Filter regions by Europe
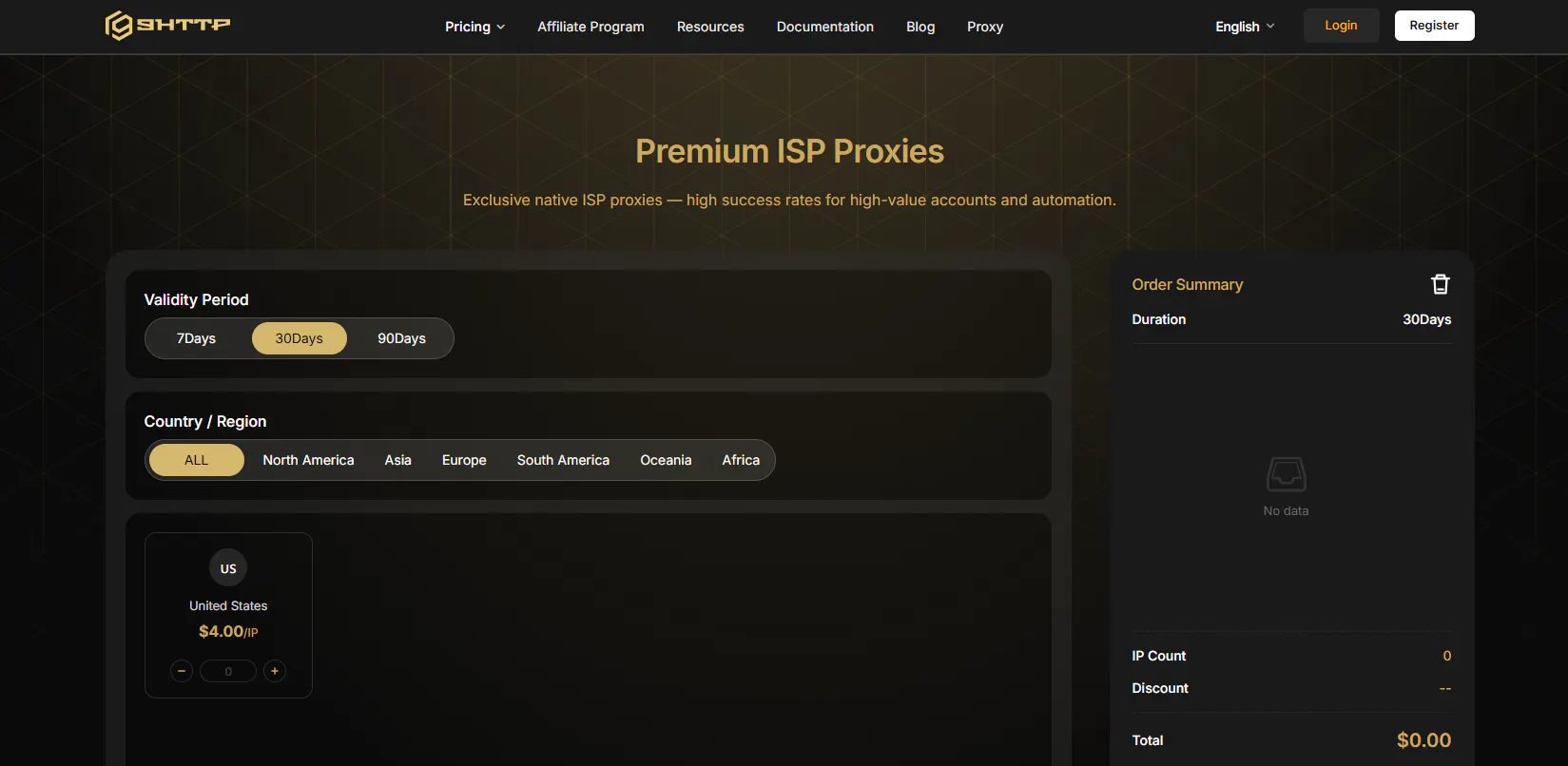The image size is (1568, 766). 464,460
